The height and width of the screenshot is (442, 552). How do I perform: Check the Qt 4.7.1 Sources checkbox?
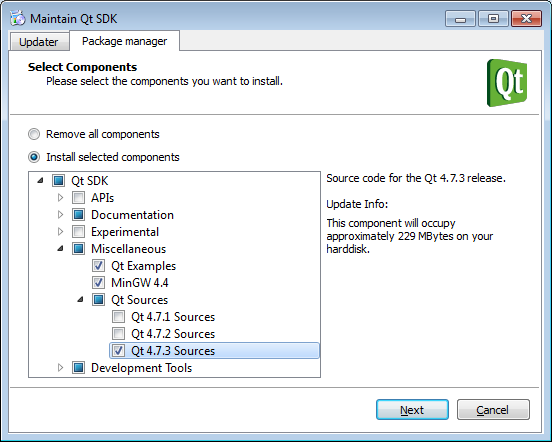coord(119,316)
